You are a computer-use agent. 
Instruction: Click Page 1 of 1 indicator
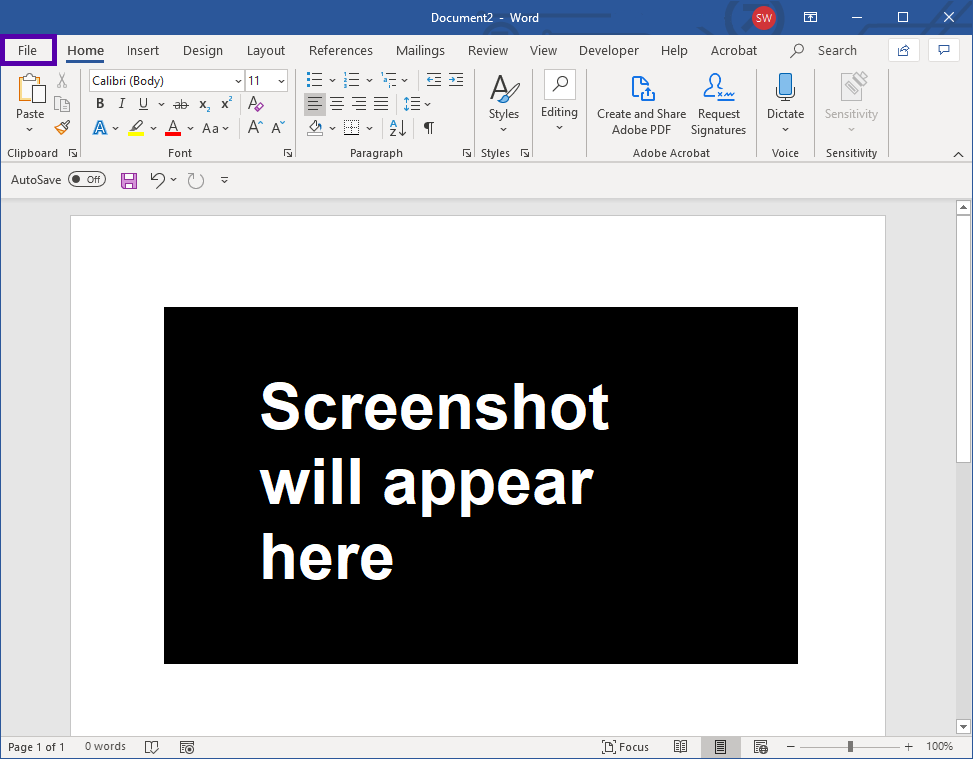point(36,747)
